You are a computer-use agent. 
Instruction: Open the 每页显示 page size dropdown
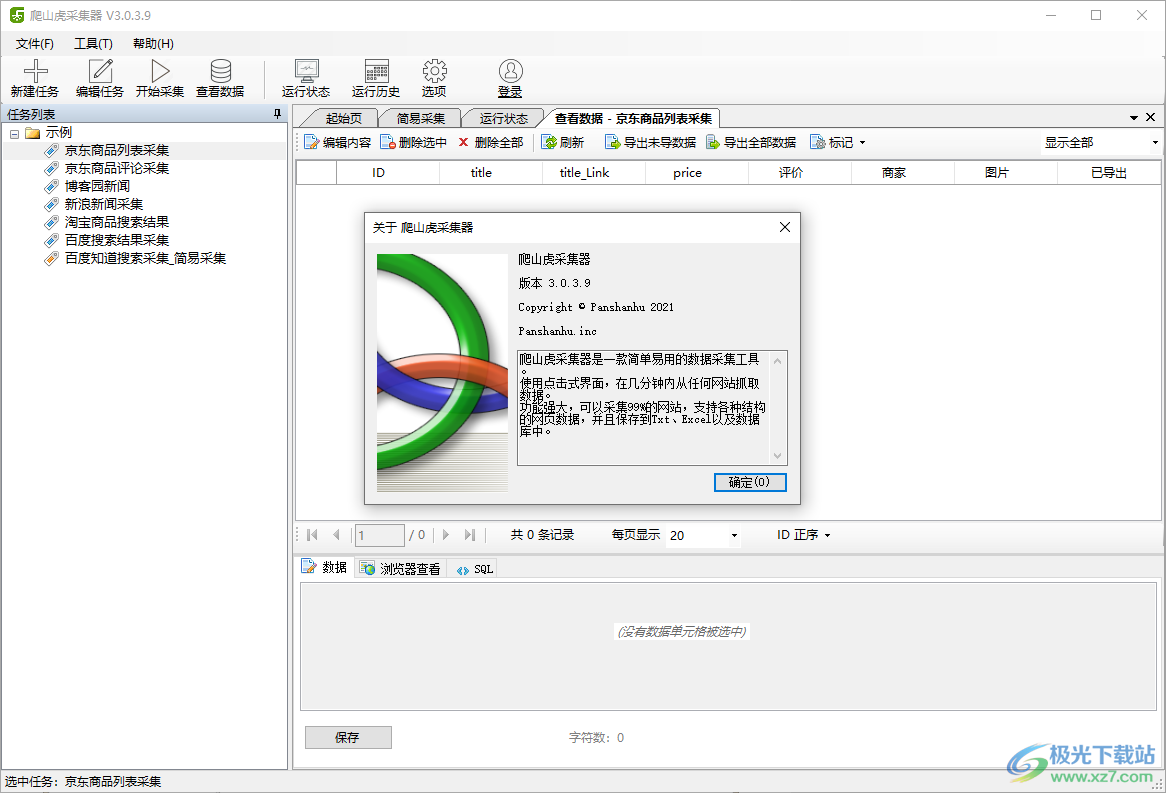click(701, 535)
